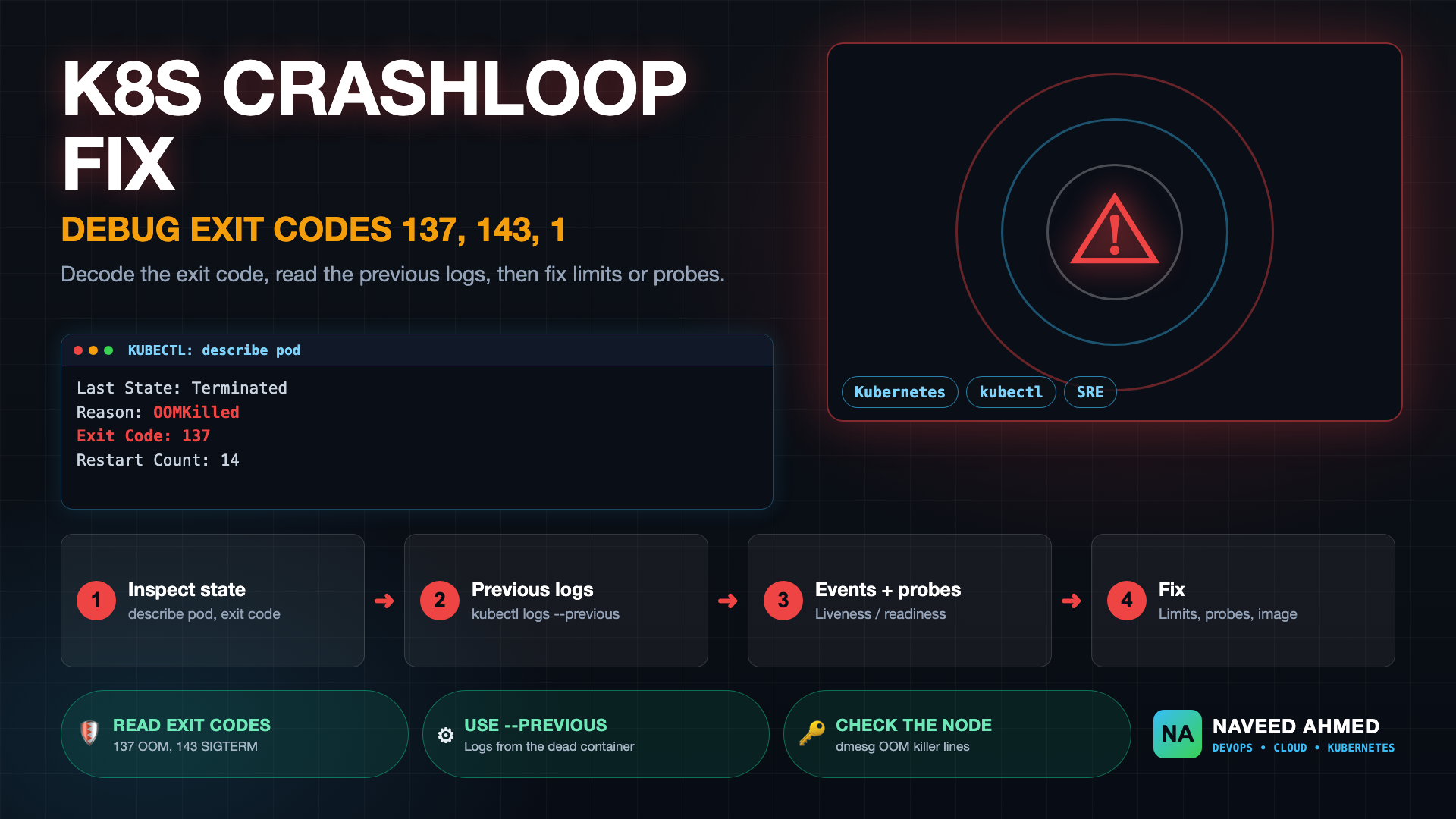Click '137 OOM, 143 SIGTERM' text
This screenshot has width=1456, height=819.
pyautogui.click(x=185, y=746)
